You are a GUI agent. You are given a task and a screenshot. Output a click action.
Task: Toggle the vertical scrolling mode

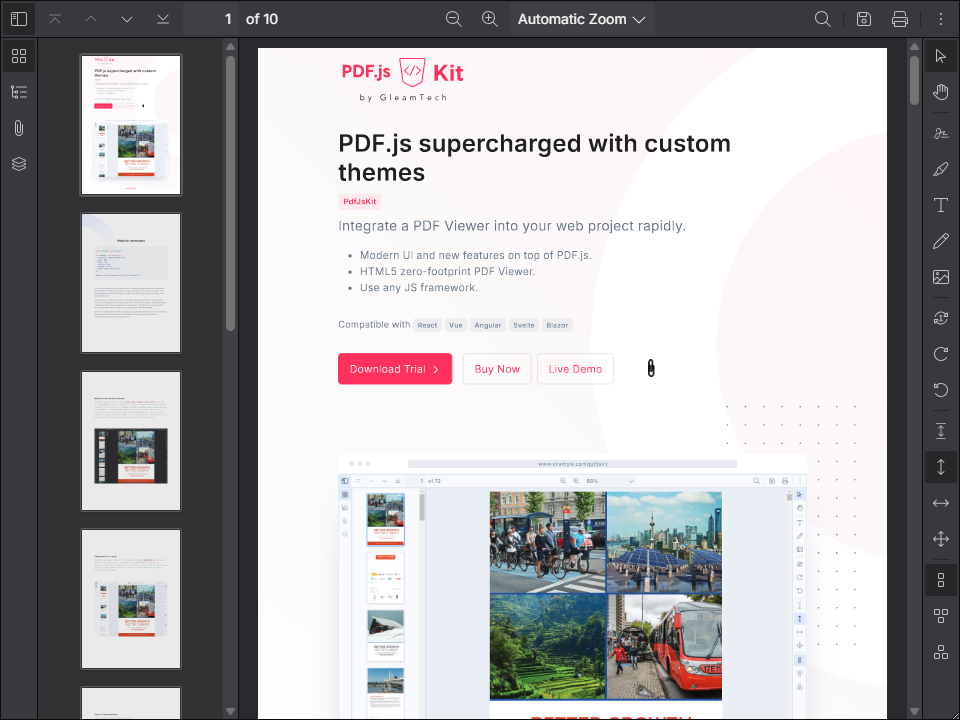point(941,467)
